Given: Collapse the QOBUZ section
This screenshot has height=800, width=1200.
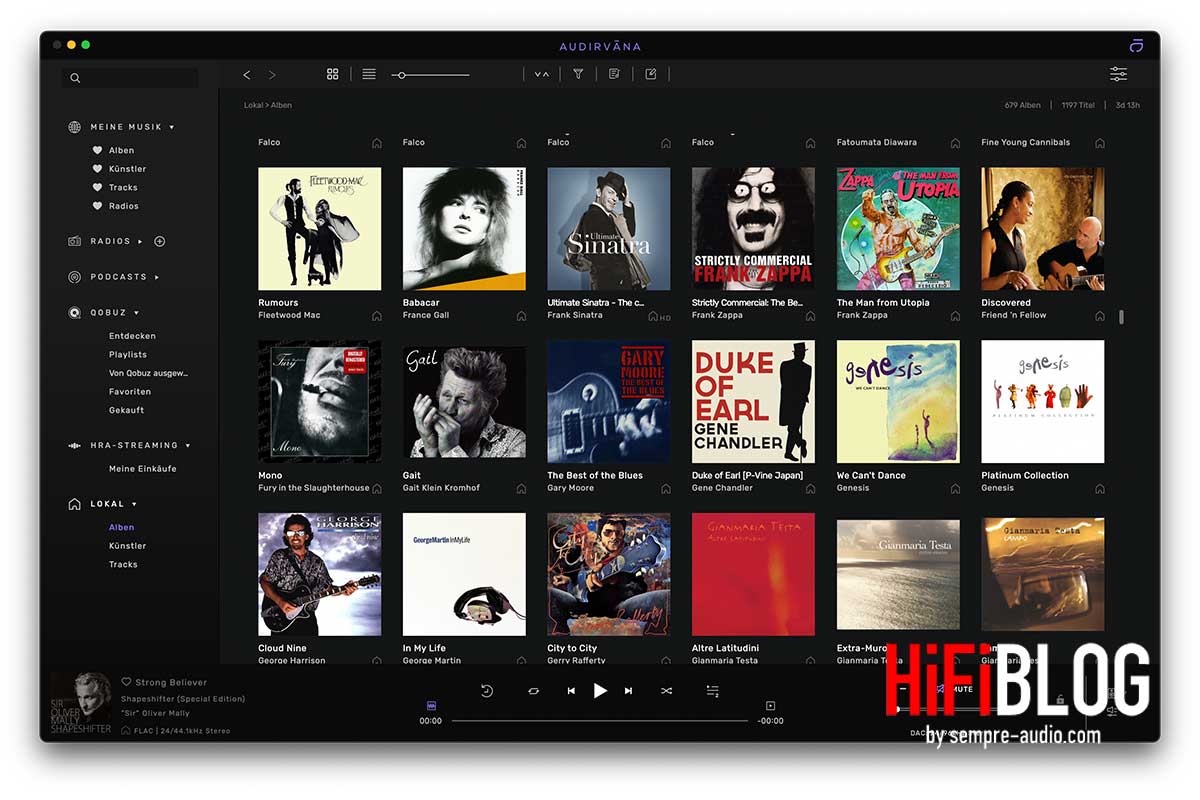Looking at the screenshot, I should click(134, 312).
